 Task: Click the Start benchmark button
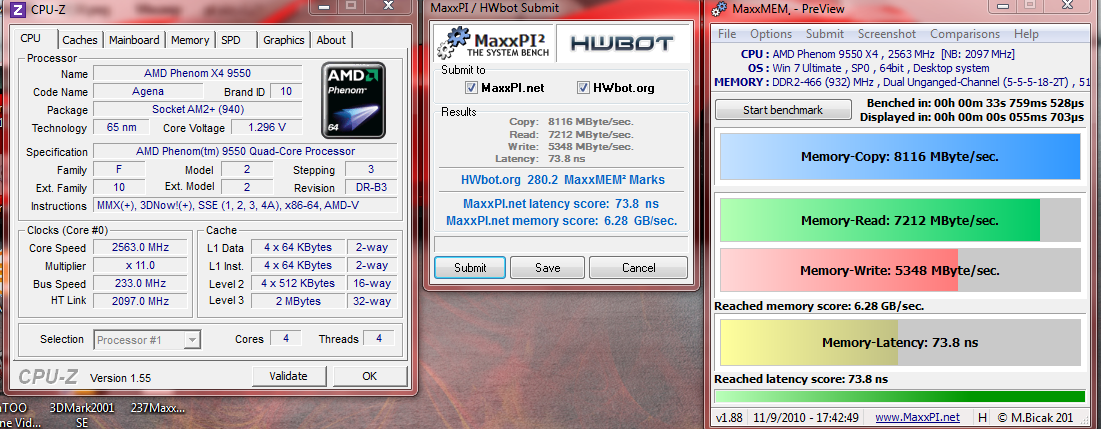(782, 110)
